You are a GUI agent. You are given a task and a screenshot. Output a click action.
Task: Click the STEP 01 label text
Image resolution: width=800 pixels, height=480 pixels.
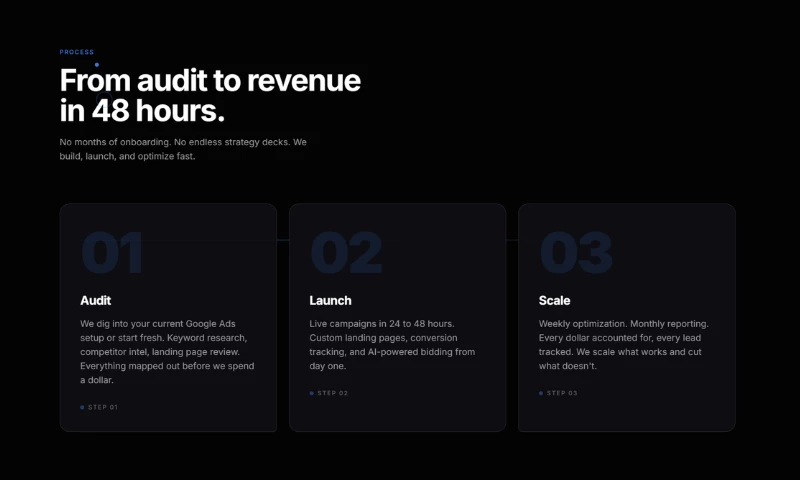tap(103, 407)
